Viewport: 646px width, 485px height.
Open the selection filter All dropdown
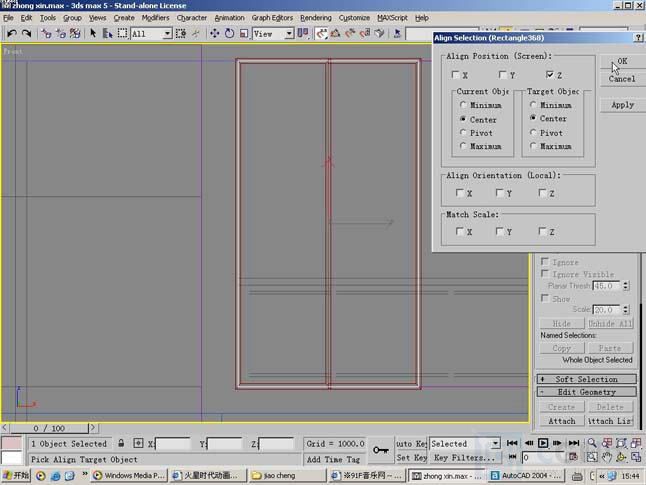(x=167, y=33)
